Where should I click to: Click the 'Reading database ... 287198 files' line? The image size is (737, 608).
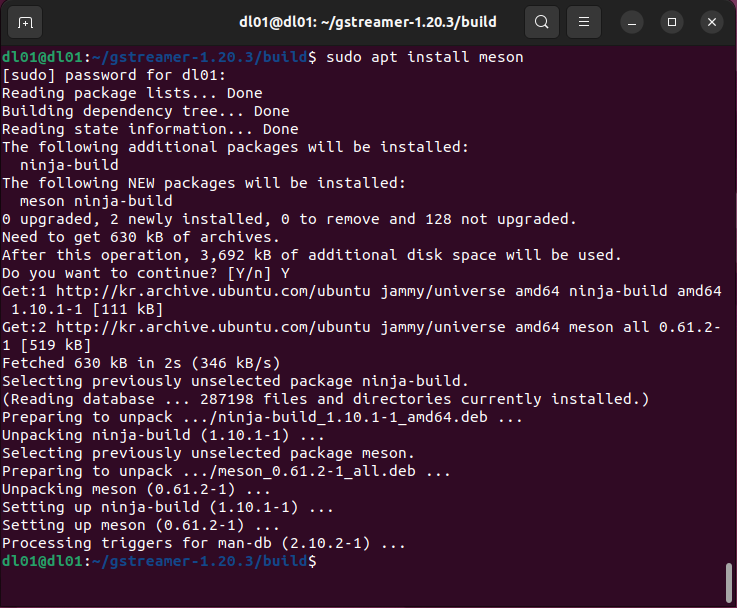326,399
